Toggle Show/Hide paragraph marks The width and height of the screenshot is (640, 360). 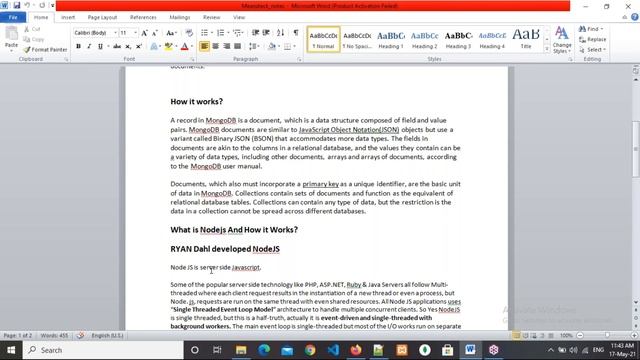pyautogui.click(x=296, y=33)
